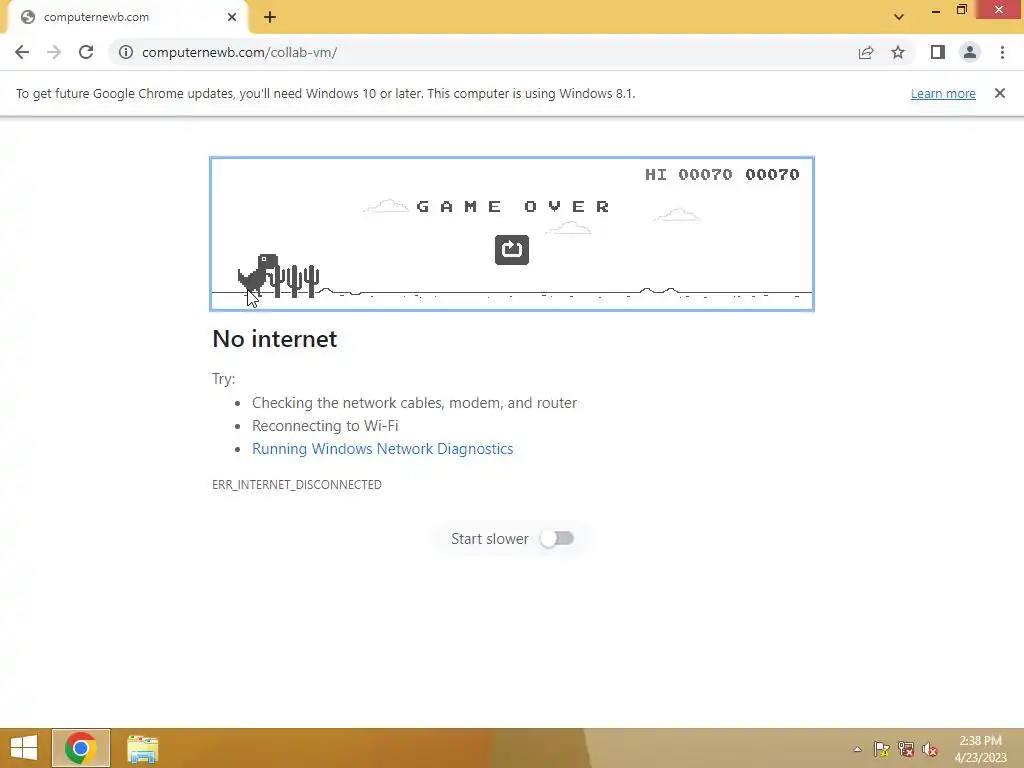This screenshot has width=1024, height=768.
Task: Minimize the Chrome window
Action: (x=936, y=10)
